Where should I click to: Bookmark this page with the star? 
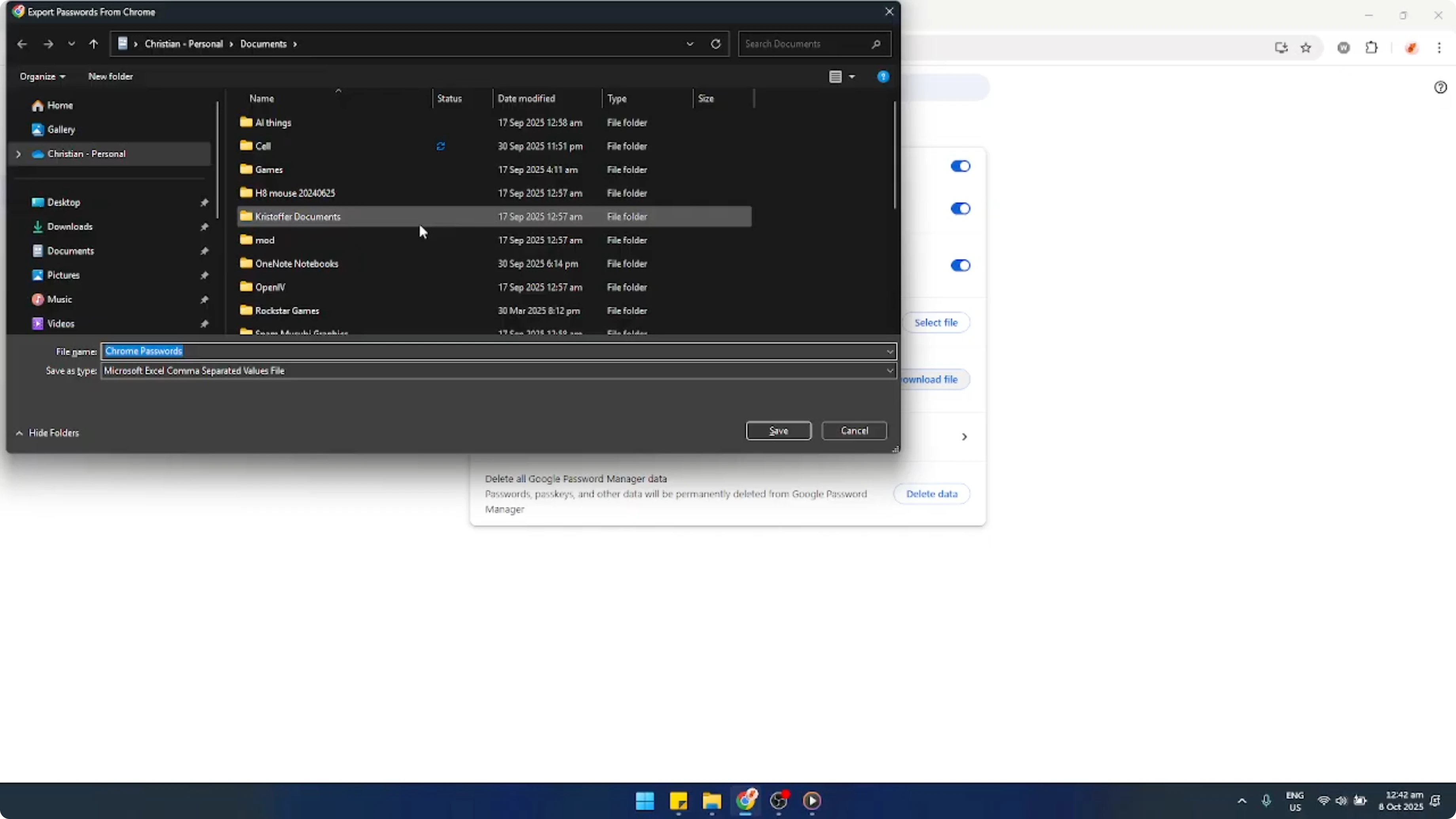point(1306,47)
